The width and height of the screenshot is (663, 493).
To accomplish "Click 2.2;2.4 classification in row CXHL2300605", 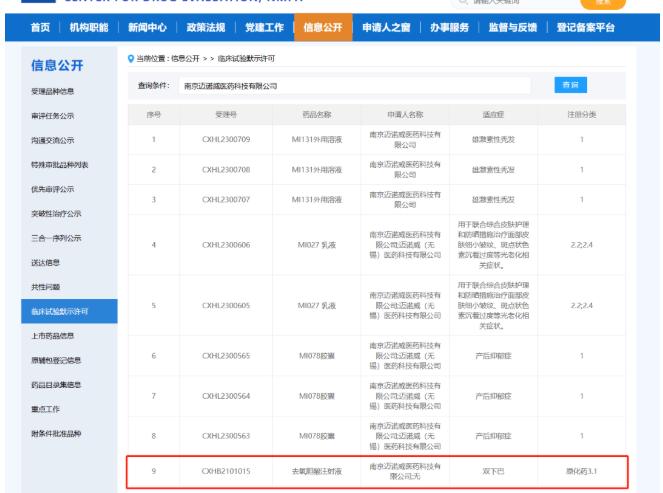I will pyautogui.click(x=582, y=305).
